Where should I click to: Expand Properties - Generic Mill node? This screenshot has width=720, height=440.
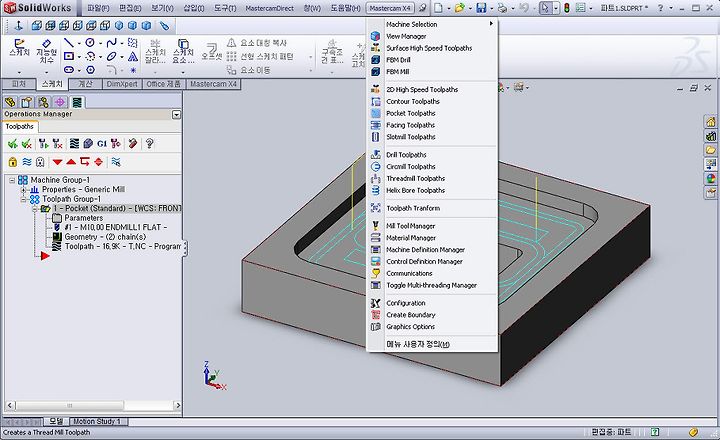(x=23, y=190)
